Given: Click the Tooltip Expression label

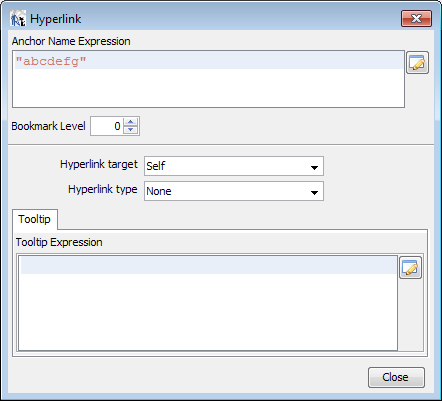Looking at the screenshot, I should coord(59,242).
